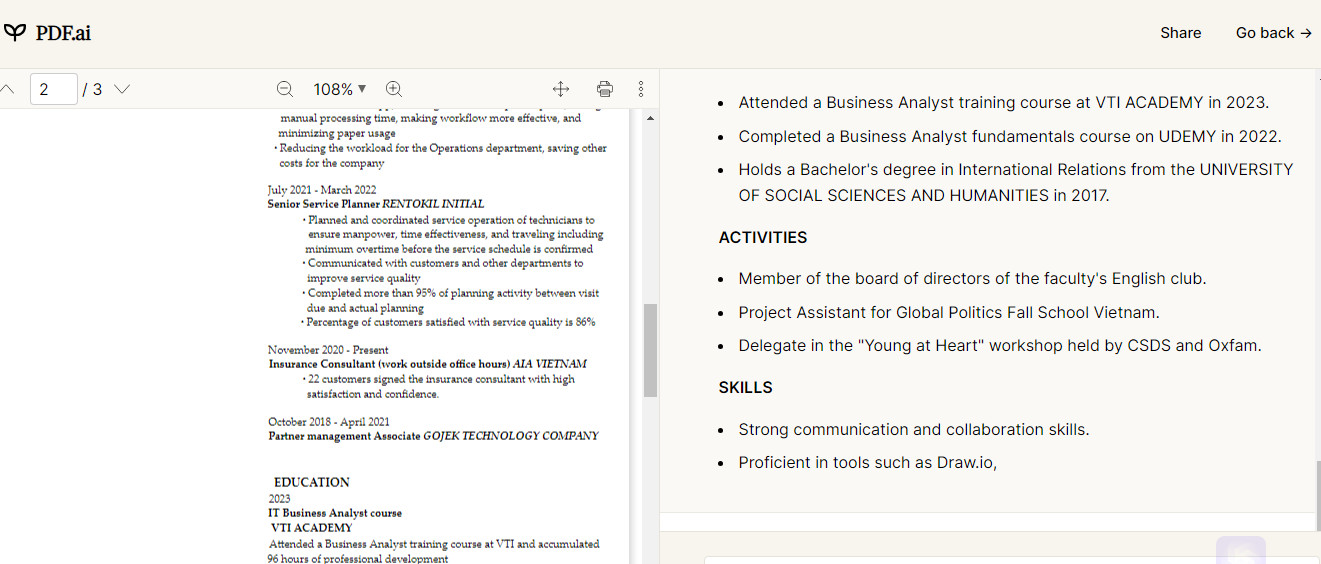Click the '/ 3' total pages label
This screenshot has width=1321, height=564.
click(92, 89)
